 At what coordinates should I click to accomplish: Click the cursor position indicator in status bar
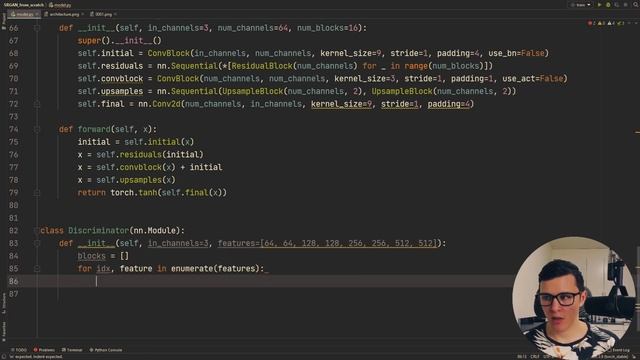tap(522, 357)
